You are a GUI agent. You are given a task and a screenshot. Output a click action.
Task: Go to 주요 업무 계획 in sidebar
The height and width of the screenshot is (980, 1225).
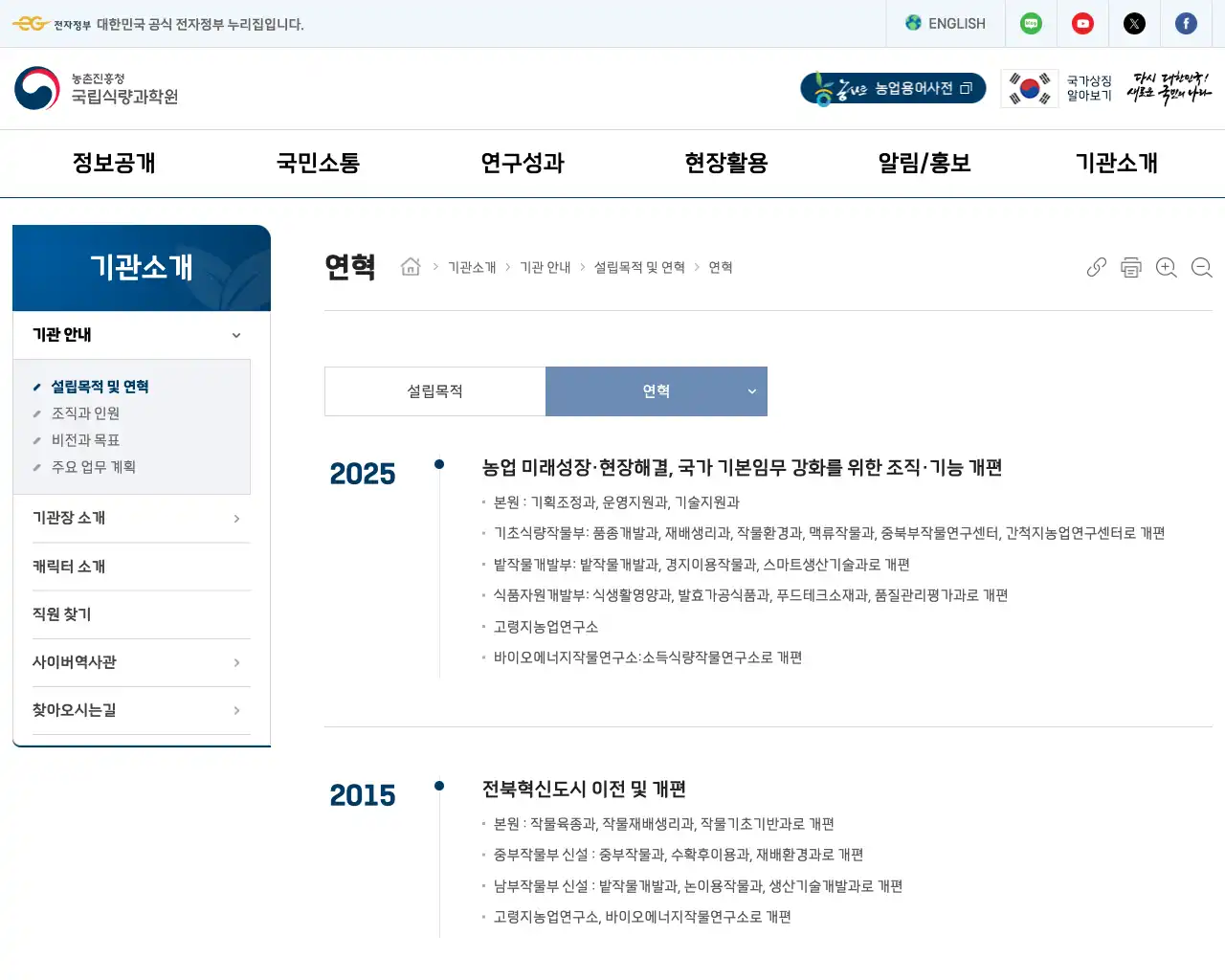click(93, 467)
